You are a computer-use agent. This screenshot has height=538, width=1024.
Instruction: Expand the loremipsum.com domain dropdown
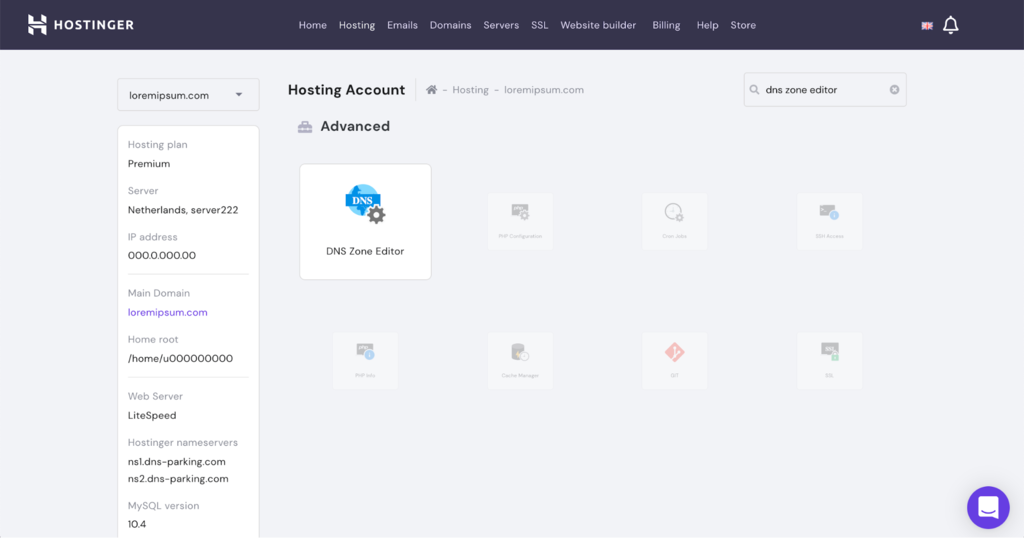188,95
